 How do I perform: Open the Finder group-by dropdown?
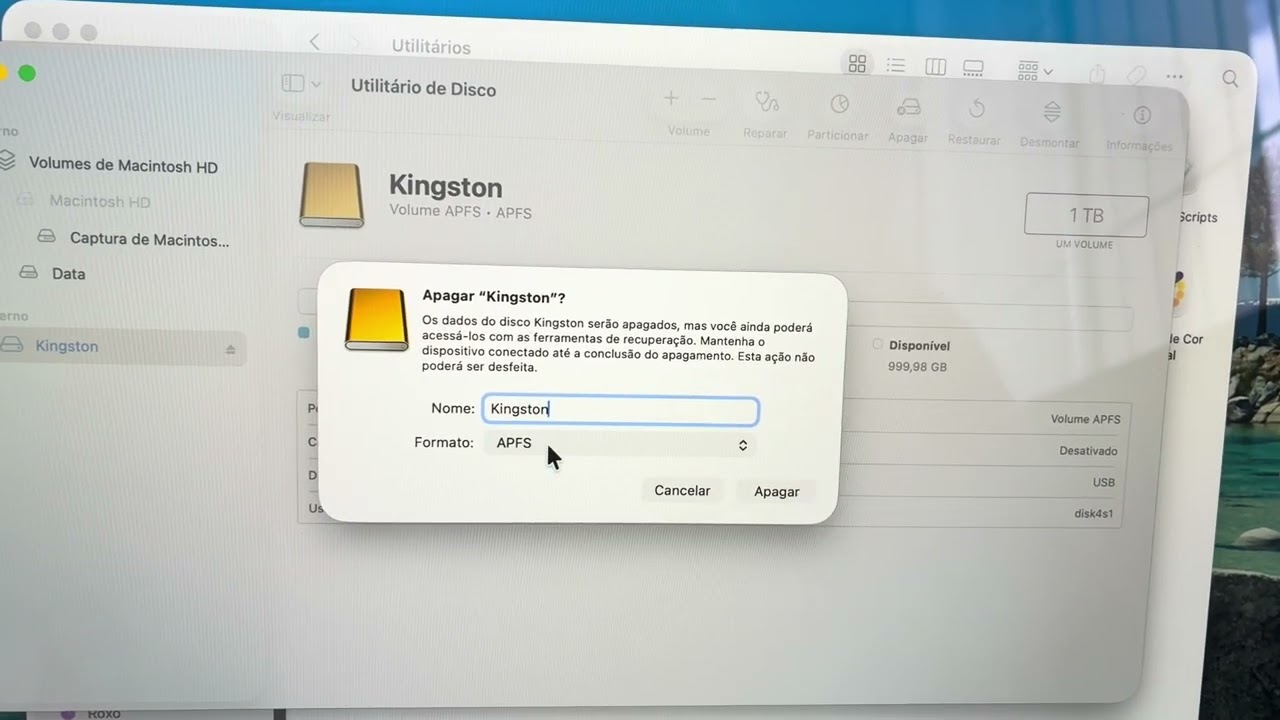click(1035, 71)
